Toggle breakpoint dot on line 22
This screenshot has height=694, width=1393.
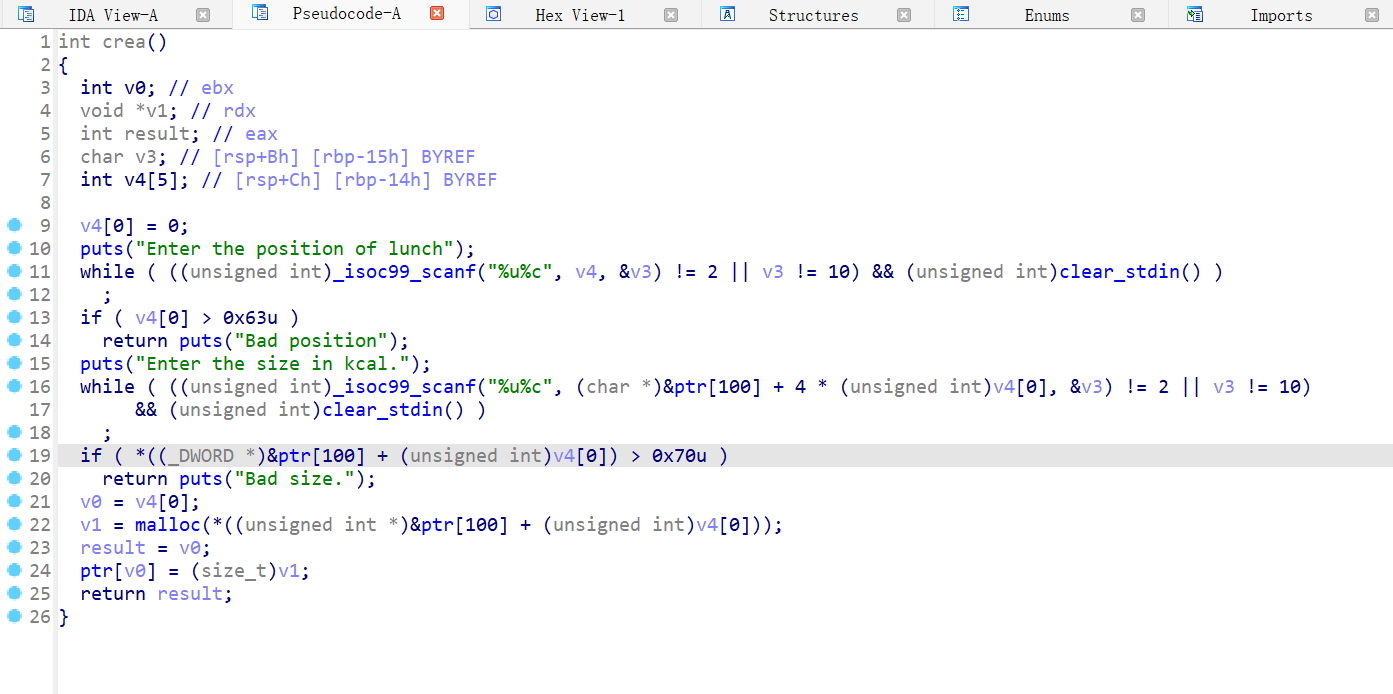pos(14,524)
